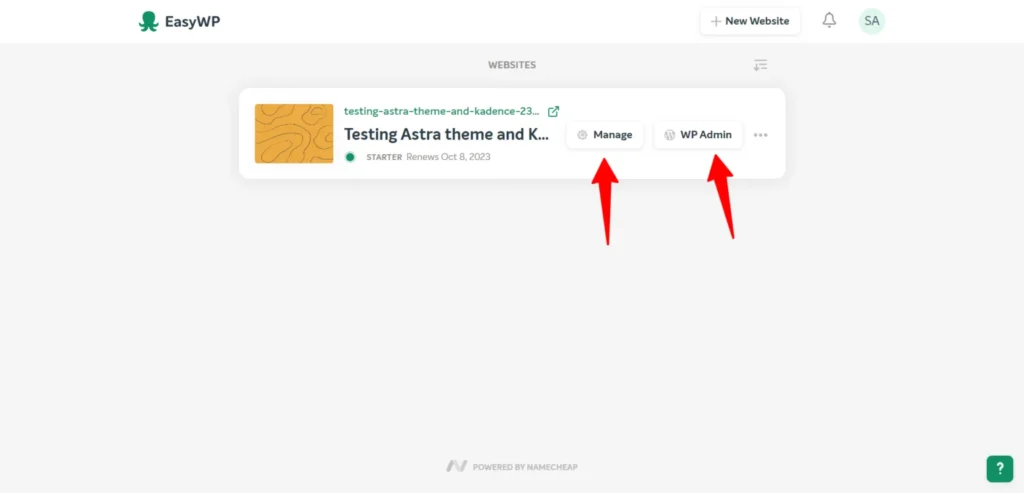Click the green site status indicator

click(x=350, y=157)
